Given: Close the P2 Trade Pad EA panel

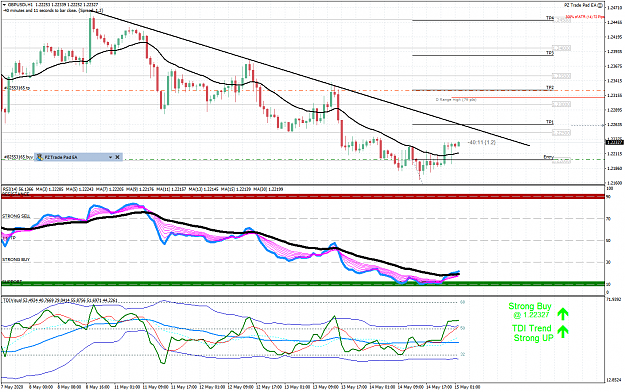Looking at the screenshot, I should pos(117,157).
